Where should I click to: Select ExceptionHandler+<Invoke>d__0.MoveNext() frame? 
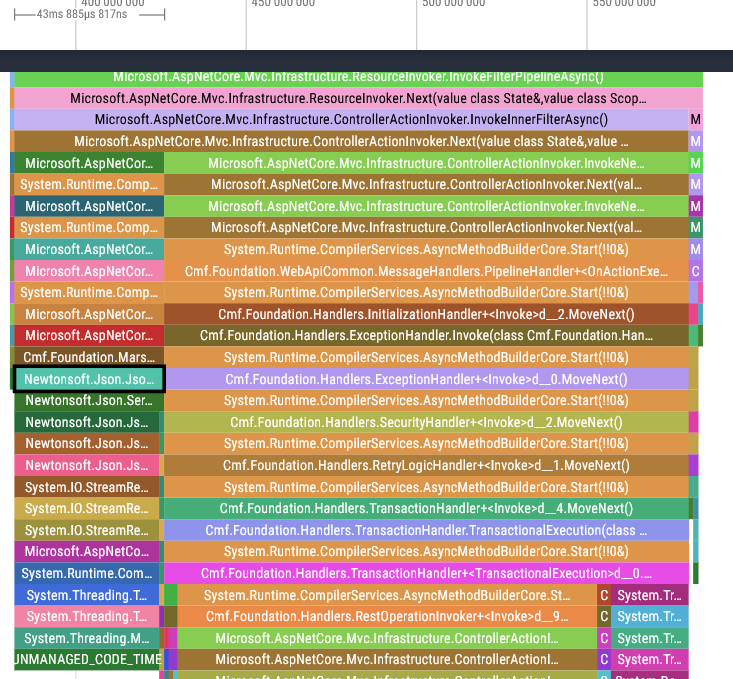click(x=426, y=379)
